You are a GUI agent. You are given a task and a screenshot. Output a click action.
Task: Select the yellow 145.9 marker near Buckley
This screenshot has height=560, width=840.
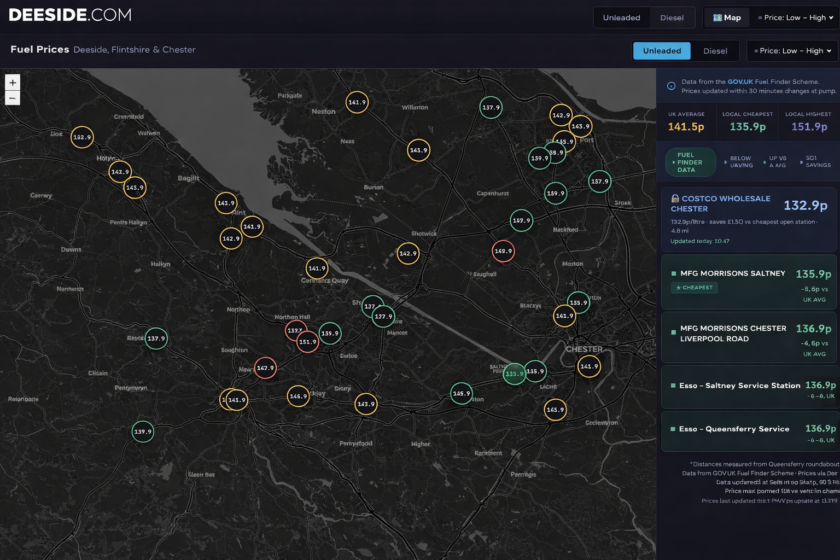tap(298, 397)
